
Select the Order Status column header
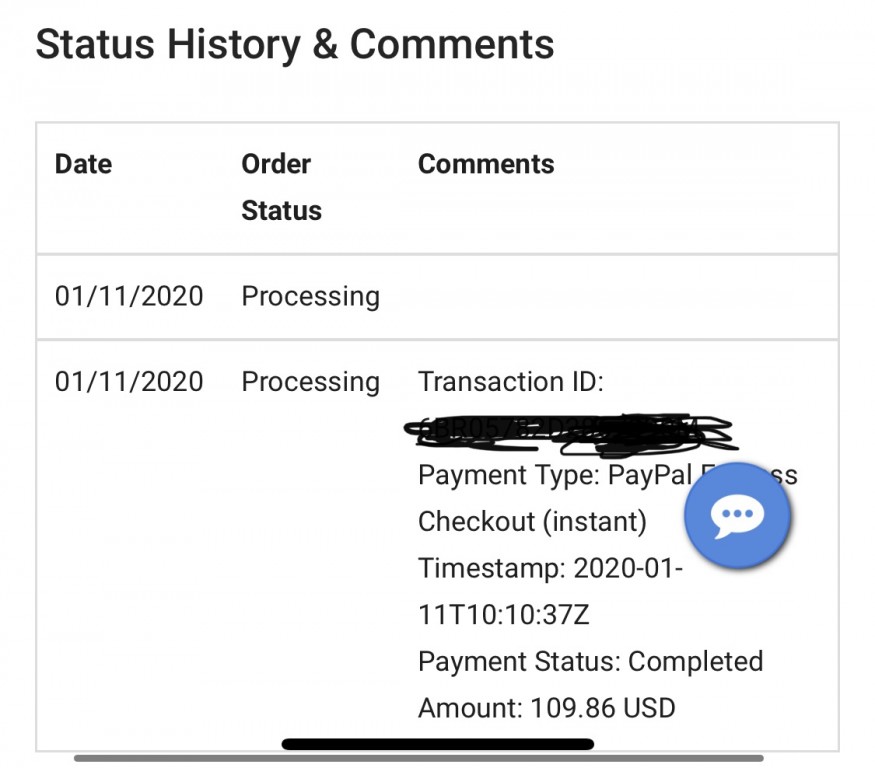tap(281, 188)
